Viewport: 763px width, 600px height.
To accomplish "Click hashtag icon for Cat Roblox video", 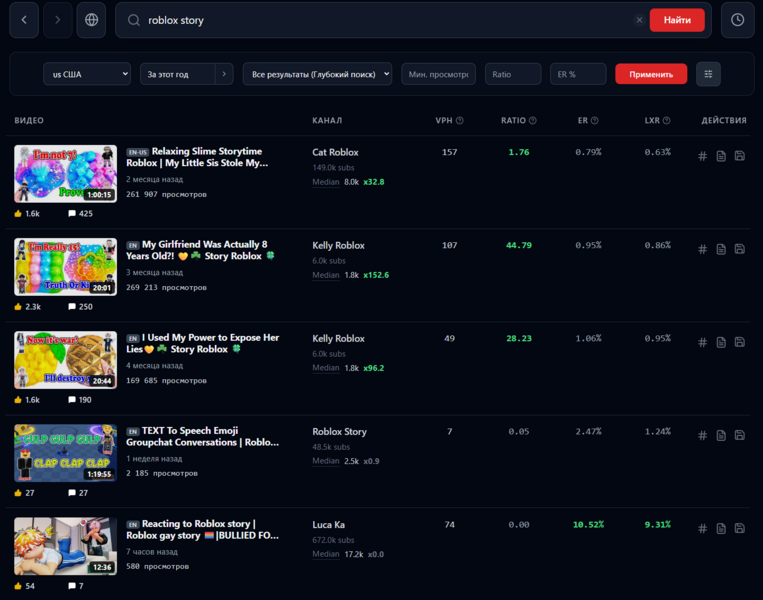I will tap(702, 156).
